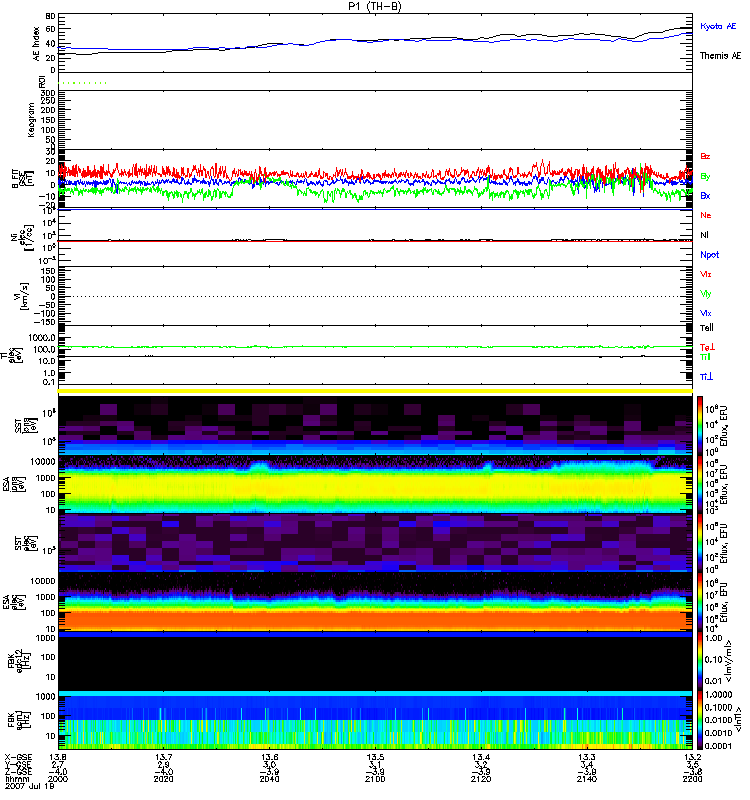
Task: Click the 2120 time tick label
Action: (481, 779)
